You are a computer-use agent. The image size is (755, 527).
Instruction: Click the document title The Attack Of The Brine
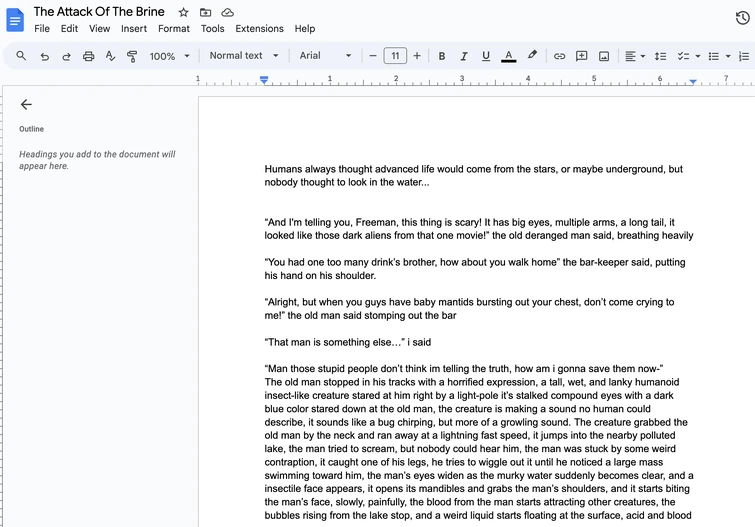(99, 12)
